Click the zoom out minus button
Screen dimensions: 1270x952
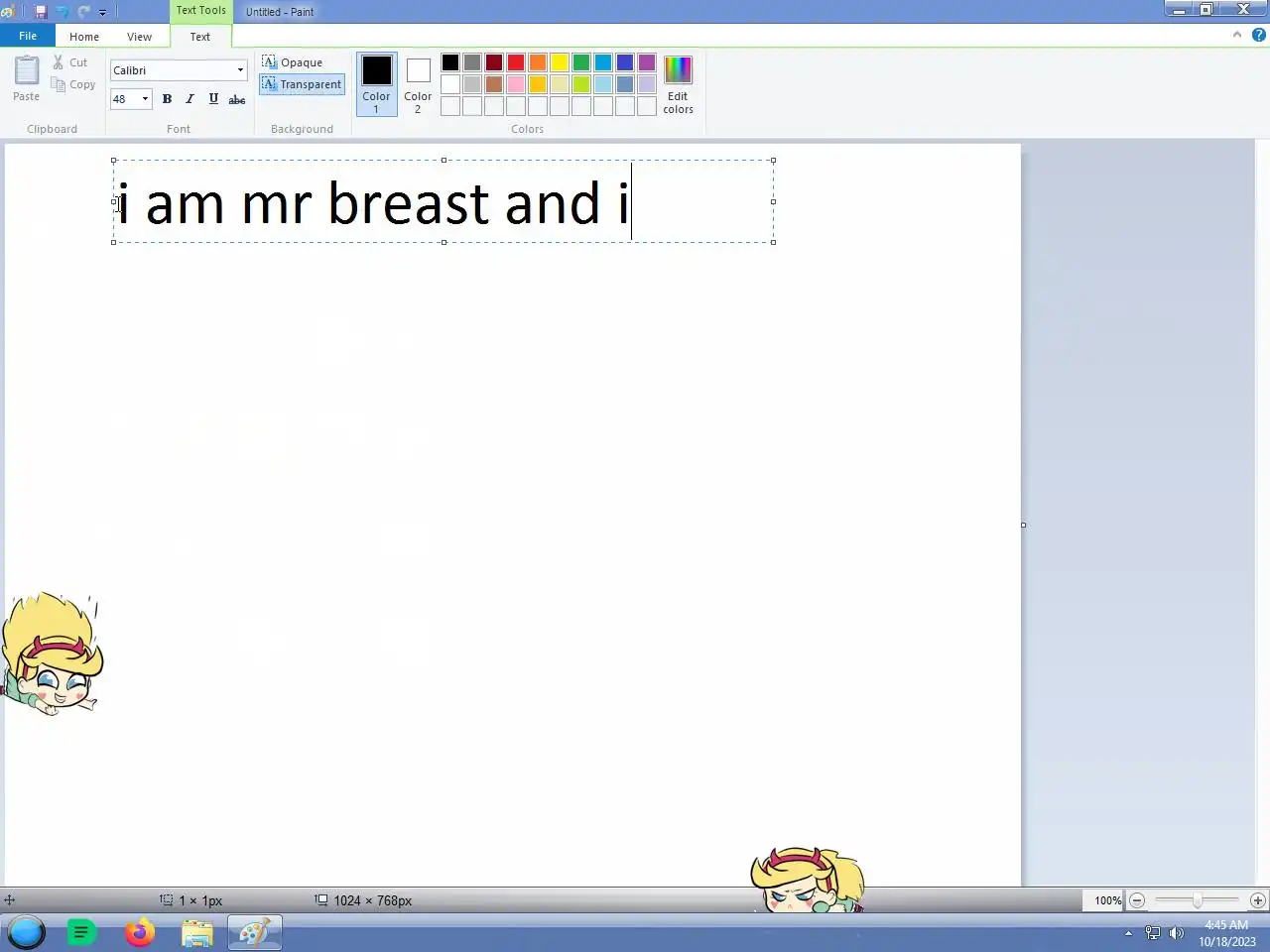pyautogui.click(x=1137, y=900)
